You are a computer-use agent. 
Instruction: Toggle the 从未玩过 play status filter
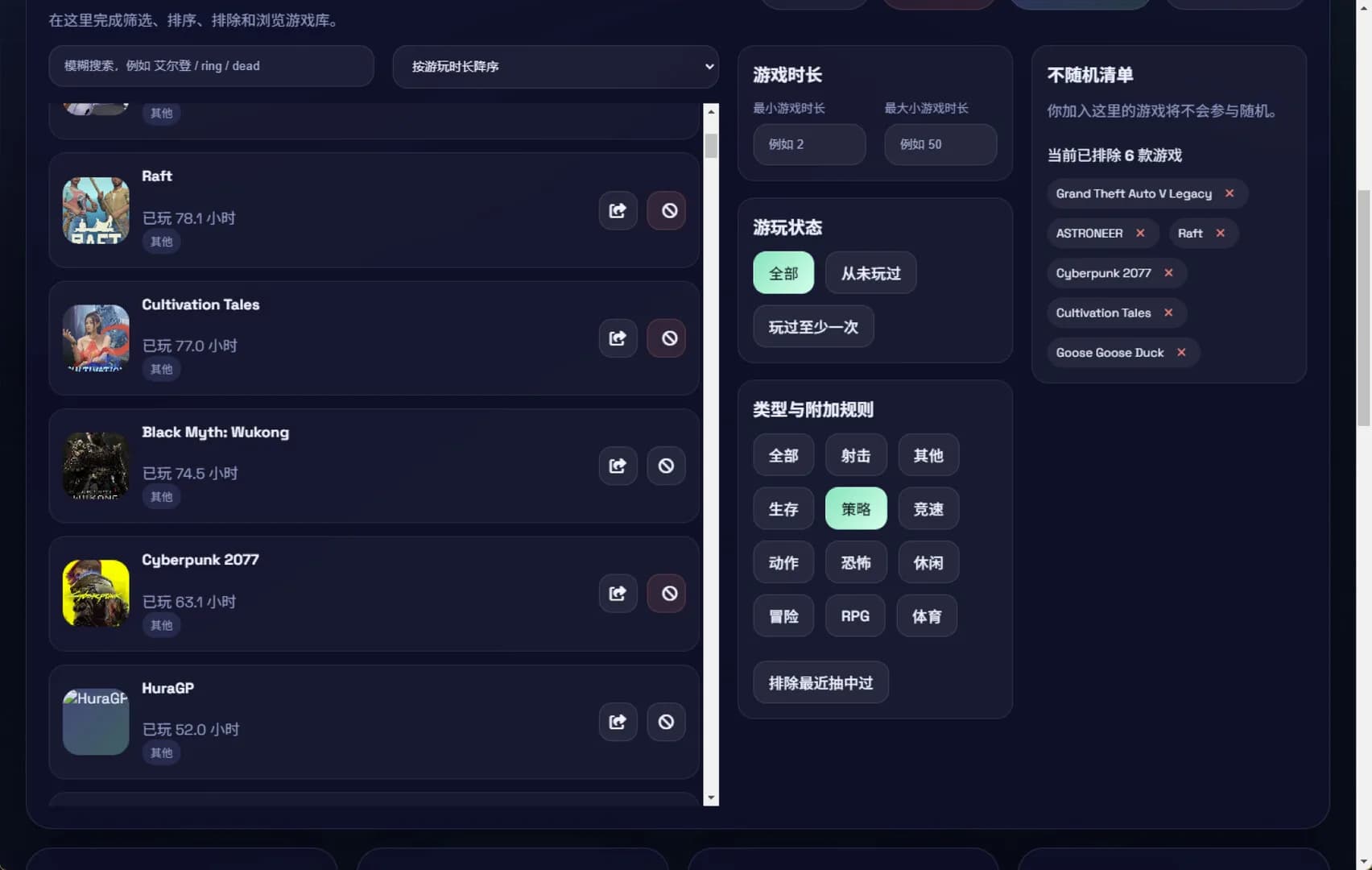coord(870,273)
